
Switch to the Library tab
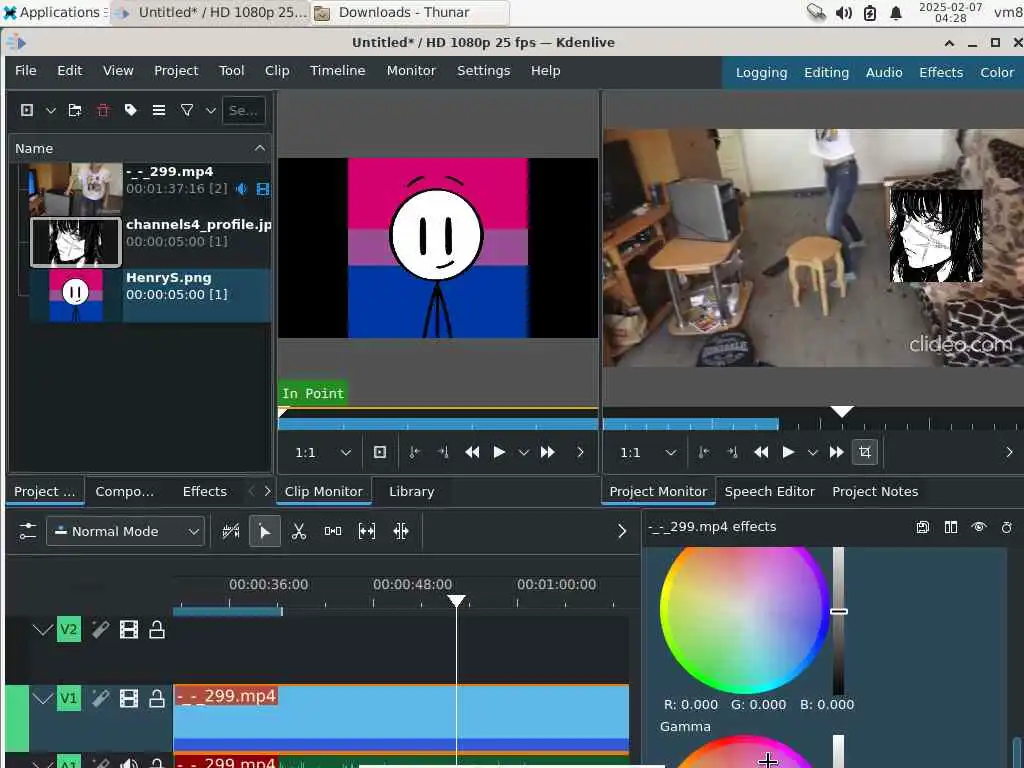[411, 491]
